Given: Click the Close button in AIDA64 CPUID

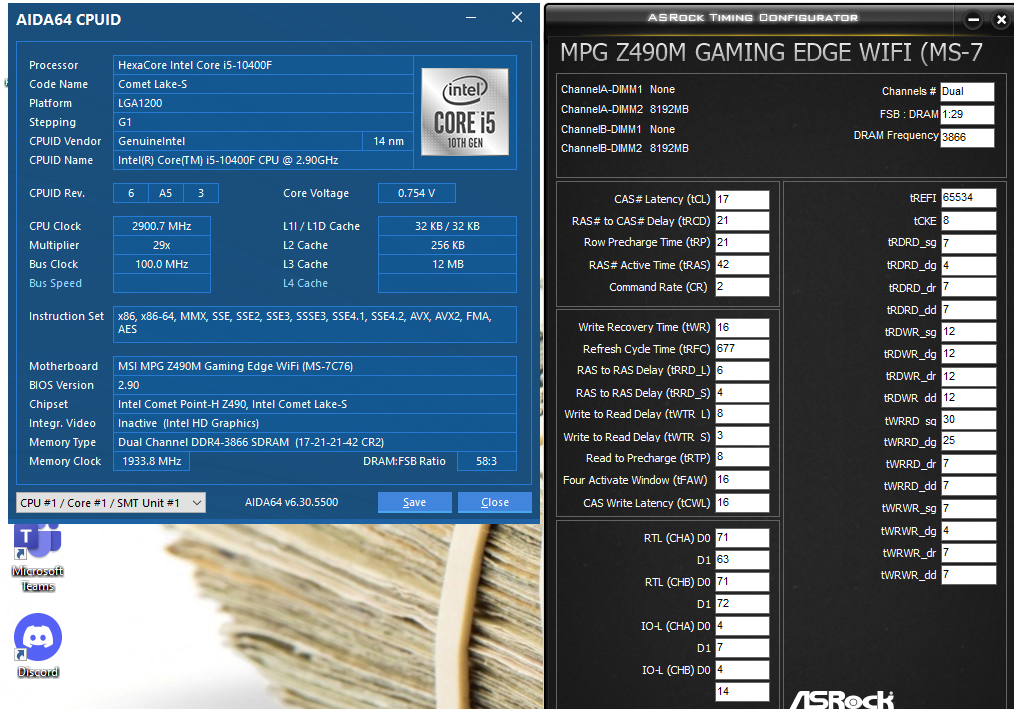Looking at the screenshot, I should [x=495, y=502].
